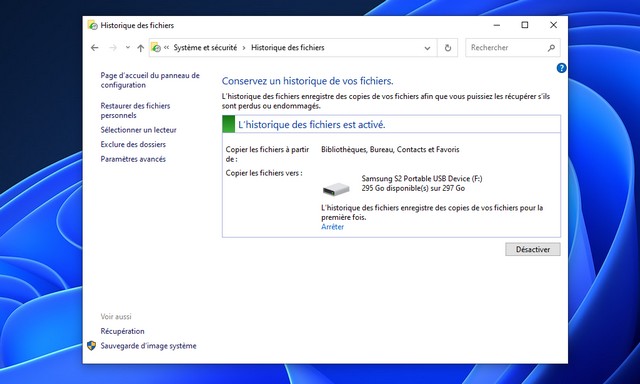Maximize the Historique des fichiers window
The width and height of the screenshot is (640, 384).
[525, 25]
